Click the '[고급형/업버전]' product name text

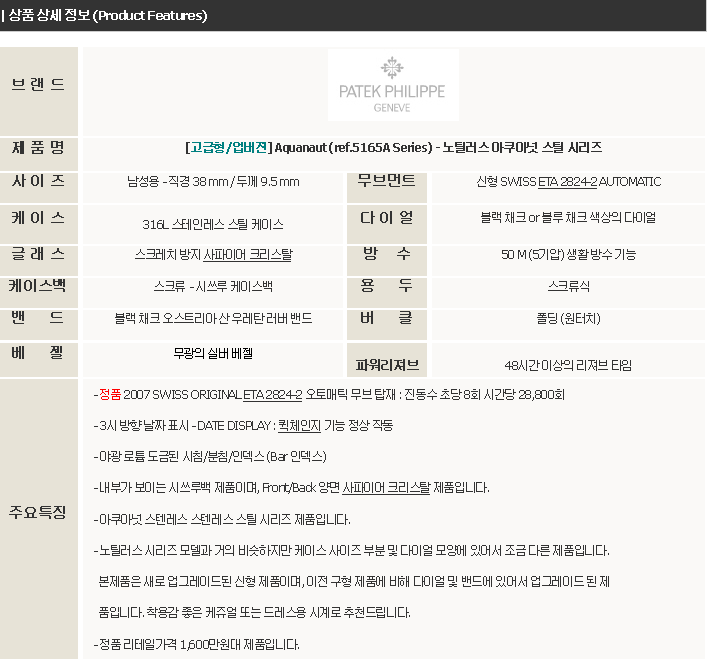click(x=228, y=147)
